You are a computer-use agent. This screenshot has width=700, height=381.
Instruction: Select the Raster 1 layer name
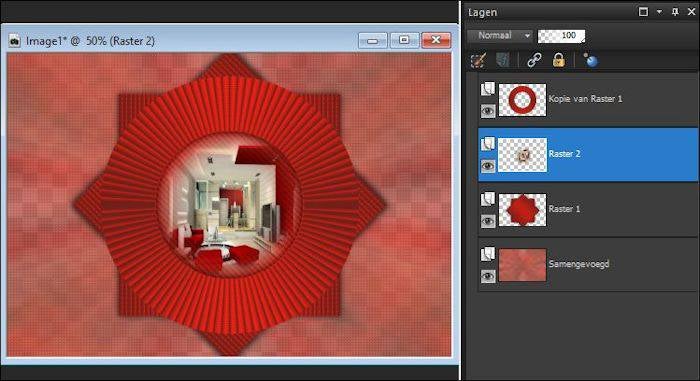click(564, 209)
